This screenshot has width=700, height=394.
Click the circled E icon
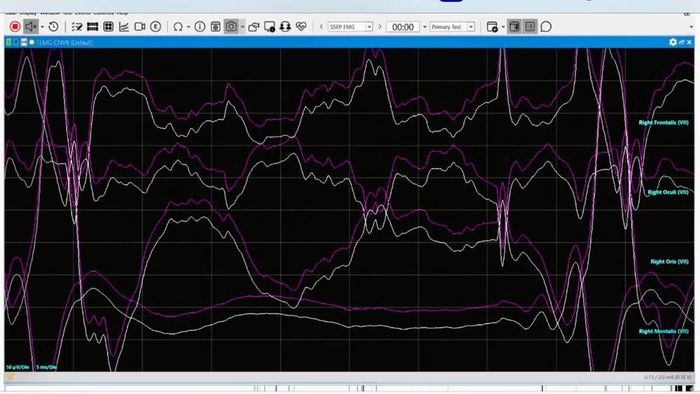(x=155, y=27)
